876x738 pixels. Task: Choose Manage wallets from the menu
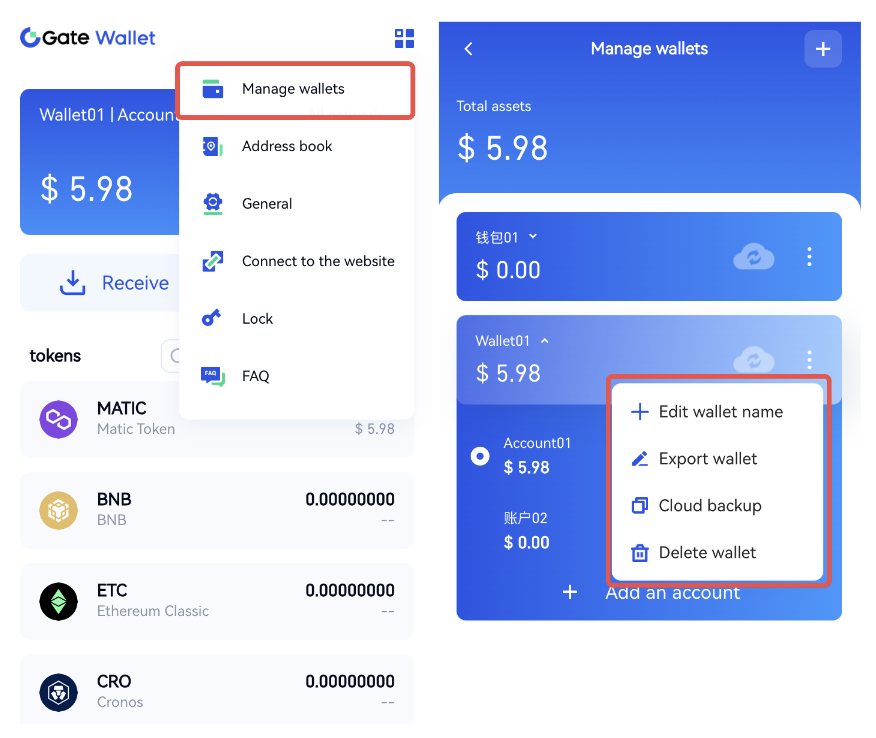[x=294, y=89]
